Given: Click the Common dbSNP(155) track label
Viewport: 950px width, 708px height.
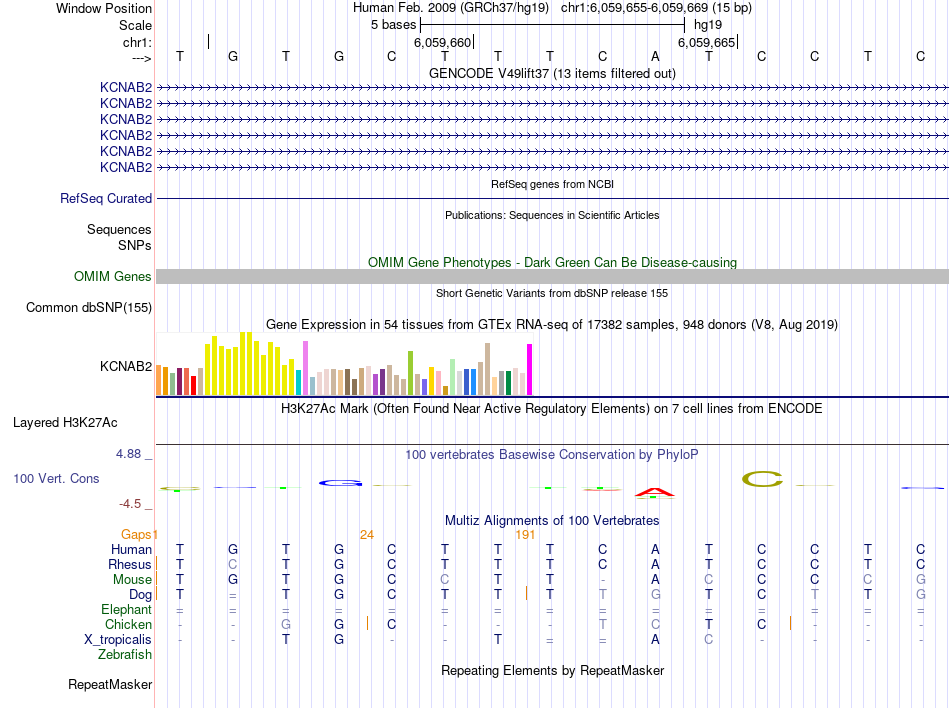Looking at the screenshot, I should tap(89, 308).
